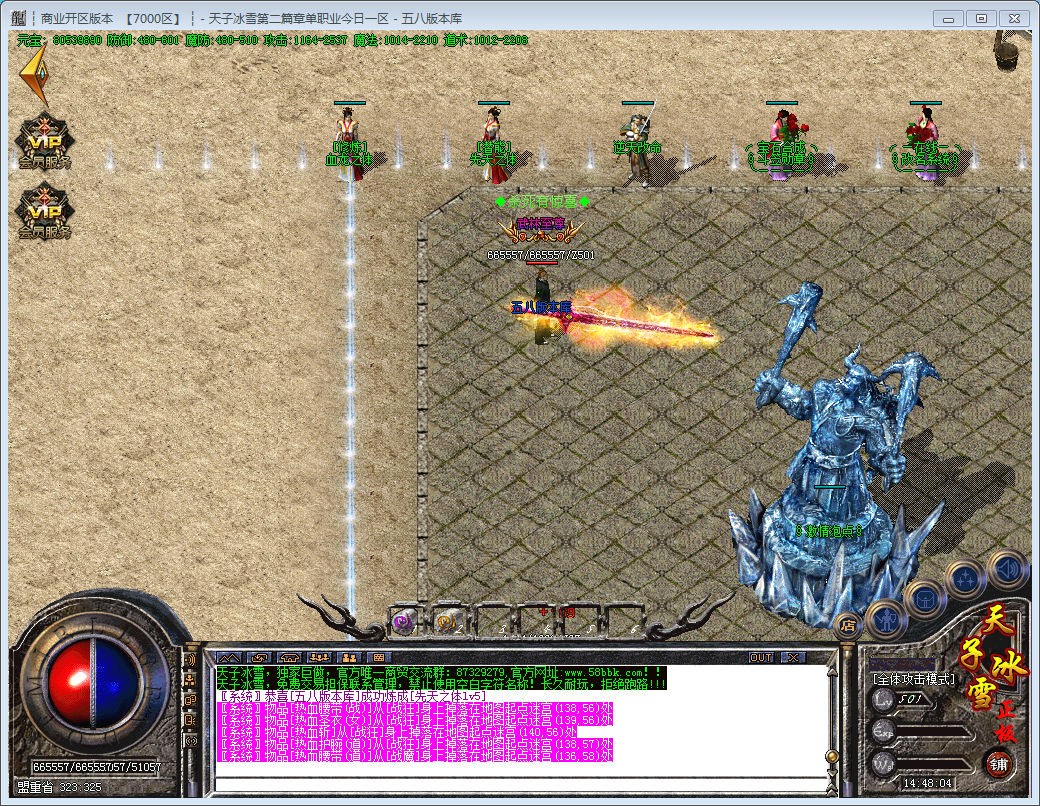Toggle the sound speaker round button
This screenshot has width=1040, height=806.
click(x=1008, y=570)
